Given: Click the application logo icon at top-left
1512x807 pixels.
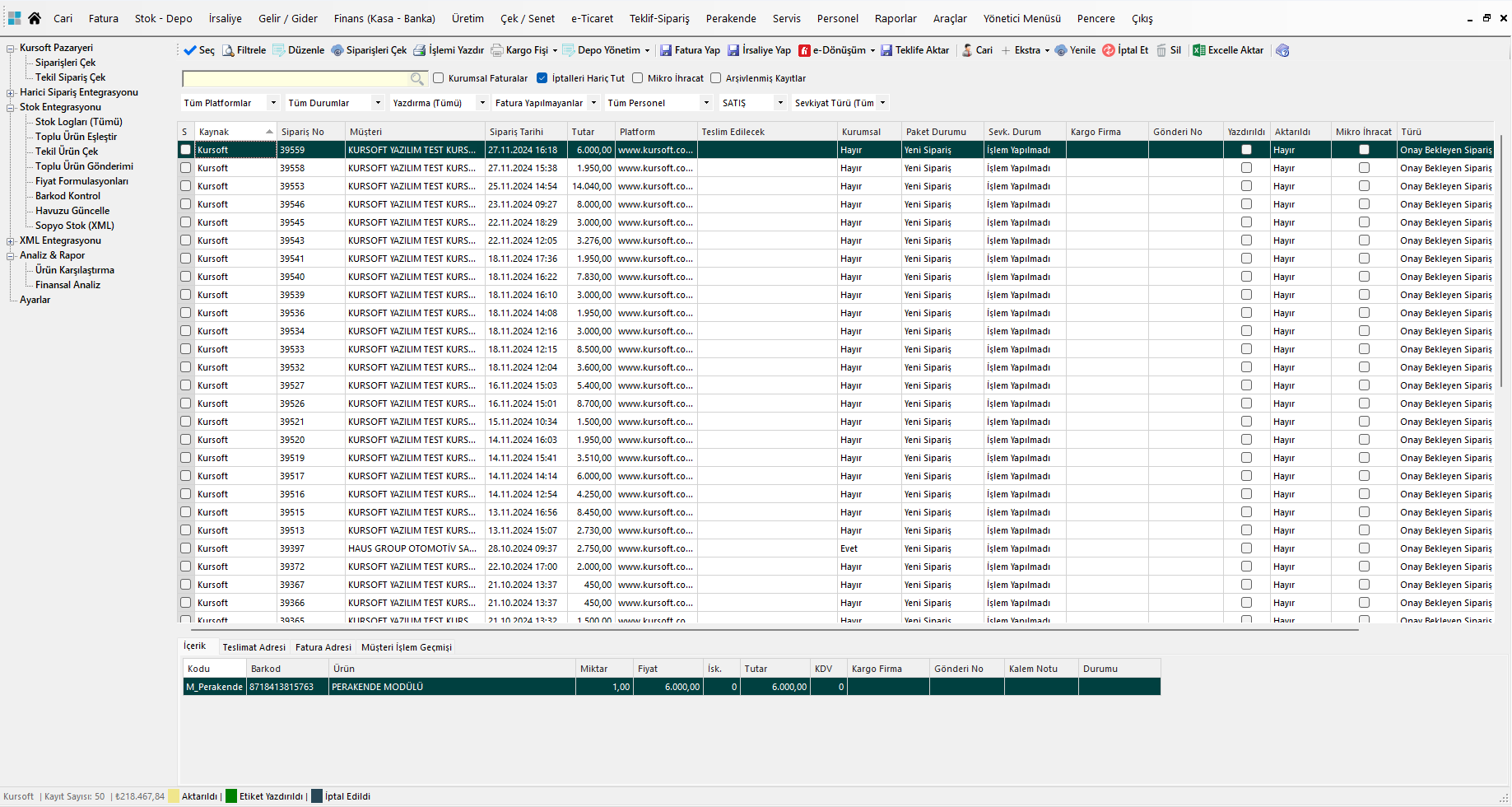Looking at the screenshot, I should tap(14, 18).
